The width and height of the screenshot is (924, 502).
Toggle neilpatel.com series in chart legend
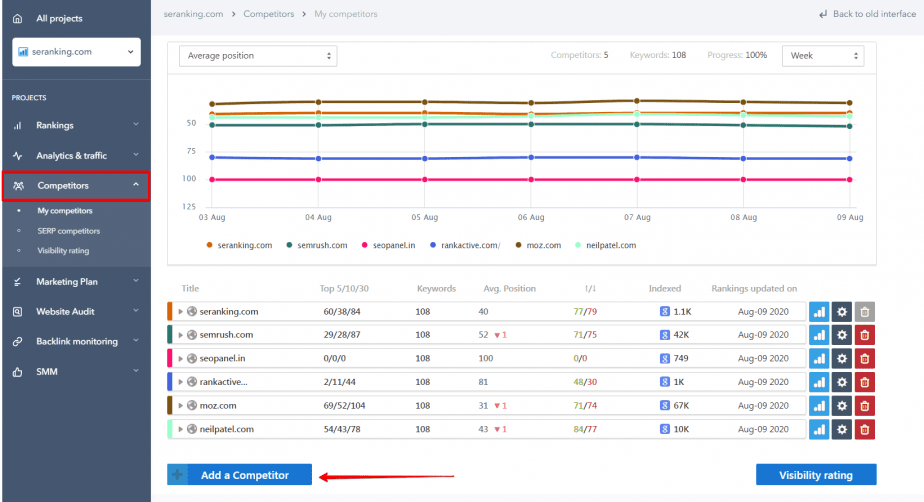tap(605, 245)
